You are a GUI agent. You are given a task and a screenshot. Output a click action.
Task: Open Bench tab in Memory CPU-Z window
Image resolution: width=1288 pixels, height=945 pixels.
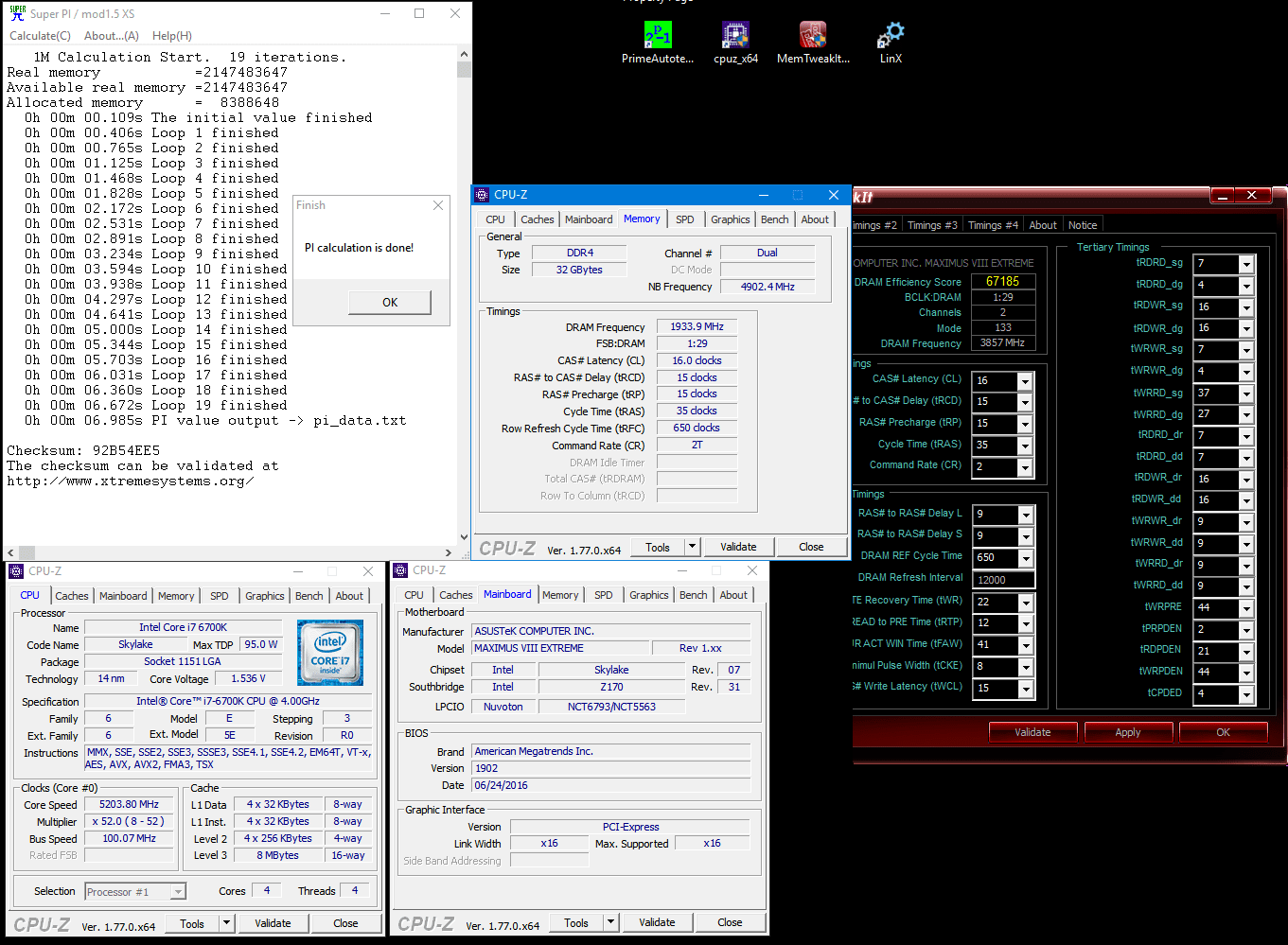coord(775,219)
